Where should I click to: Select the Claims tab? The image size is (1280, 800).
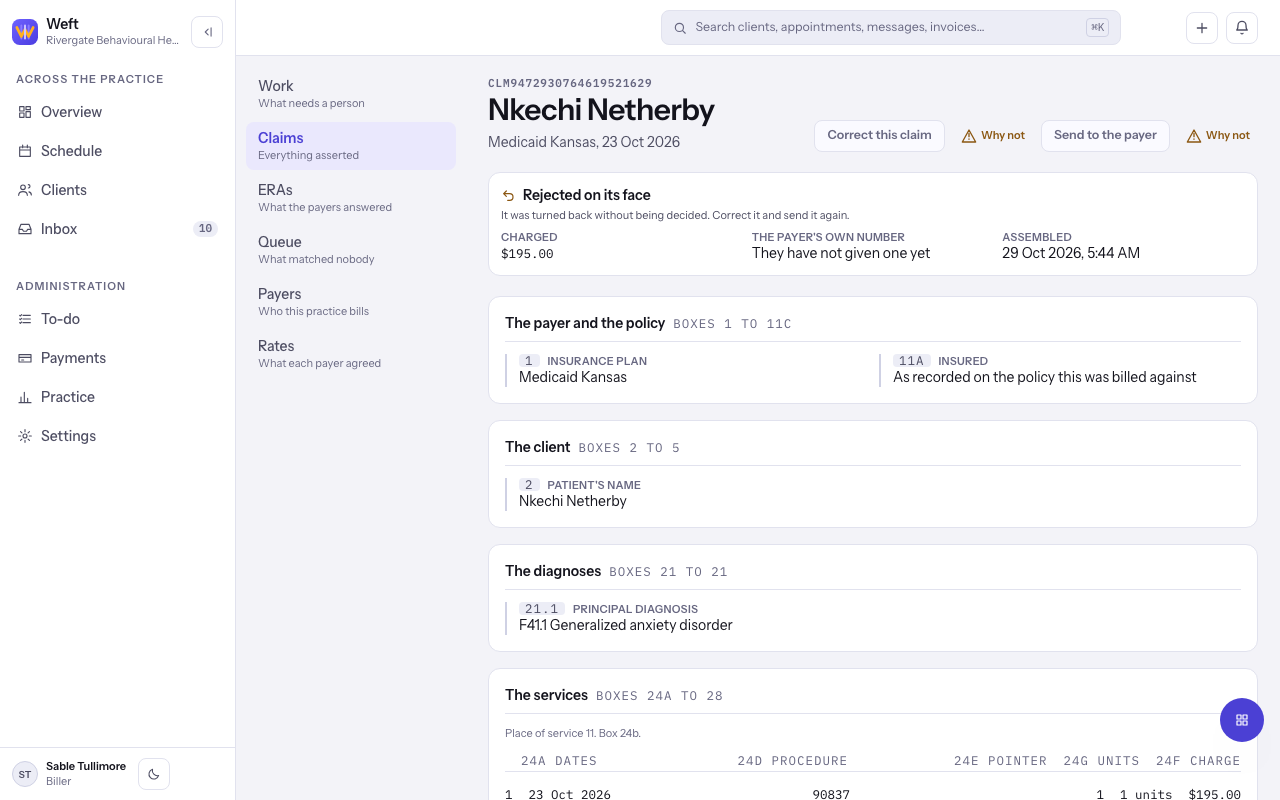click(351, 146)
